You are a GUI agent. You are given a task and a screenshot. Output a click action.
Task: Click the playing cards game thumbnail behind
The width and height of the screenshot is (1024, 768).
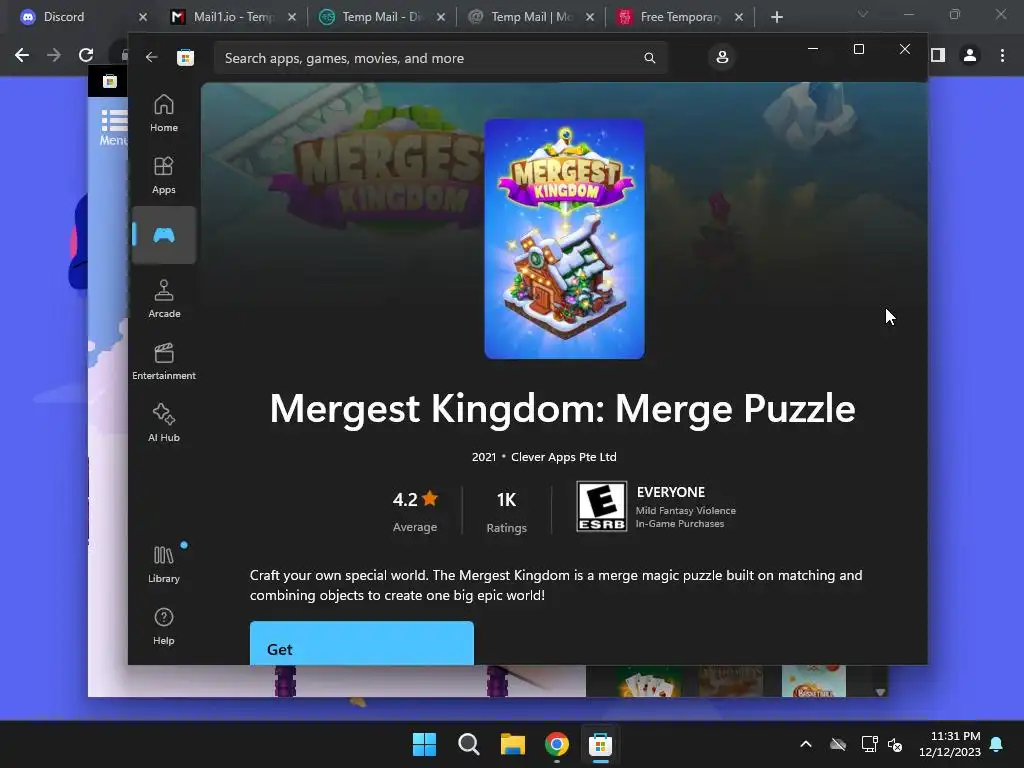click(648, 681)
